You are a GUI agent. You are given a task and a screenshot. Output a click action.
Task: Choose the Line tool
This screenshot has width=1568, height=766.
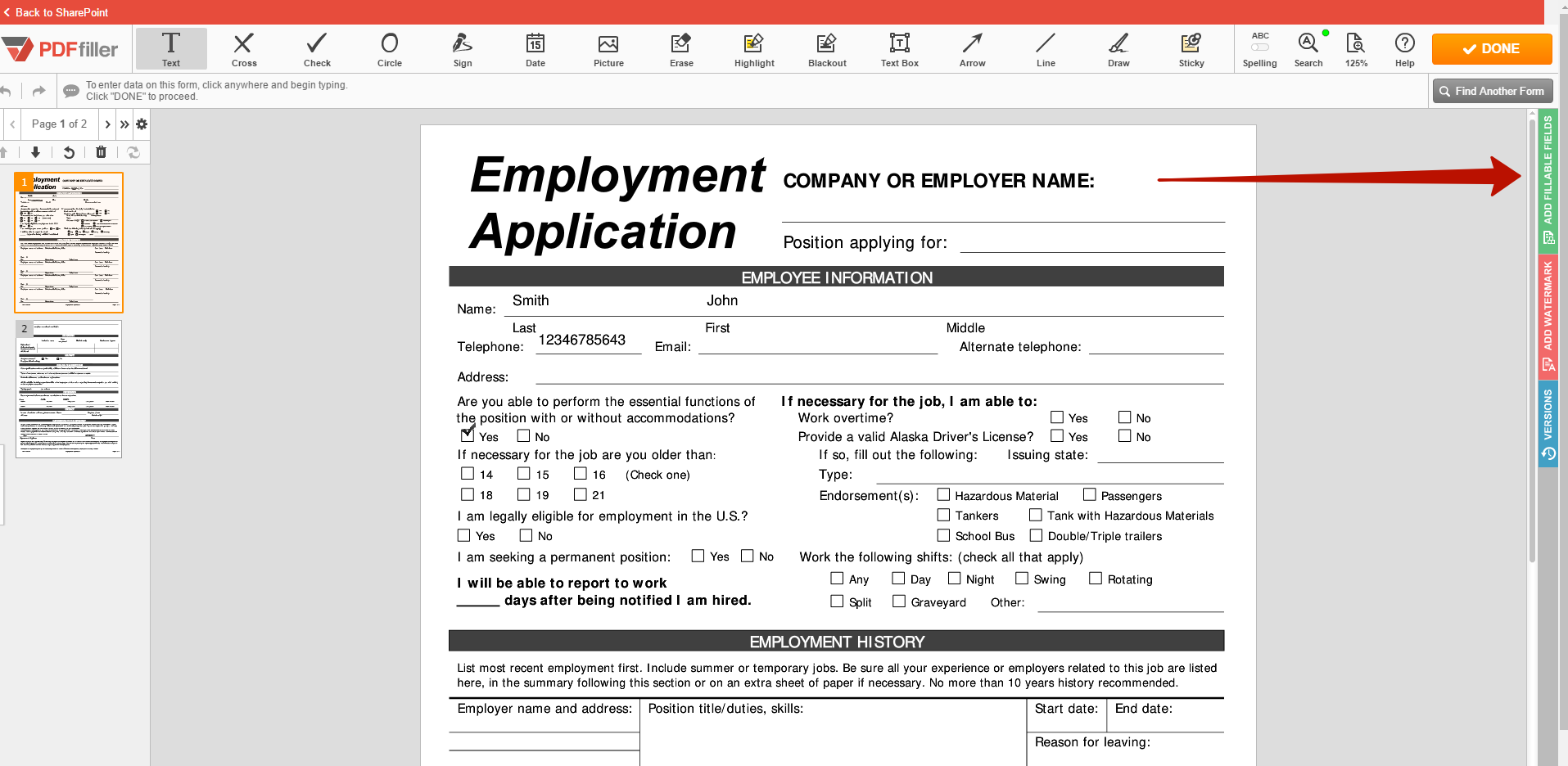(1046, 48)
